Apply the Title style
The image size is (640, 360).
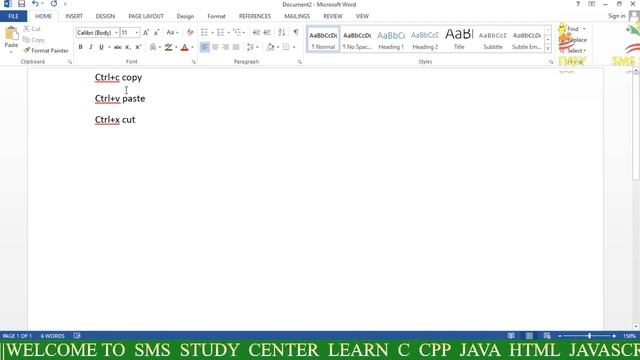459,40
